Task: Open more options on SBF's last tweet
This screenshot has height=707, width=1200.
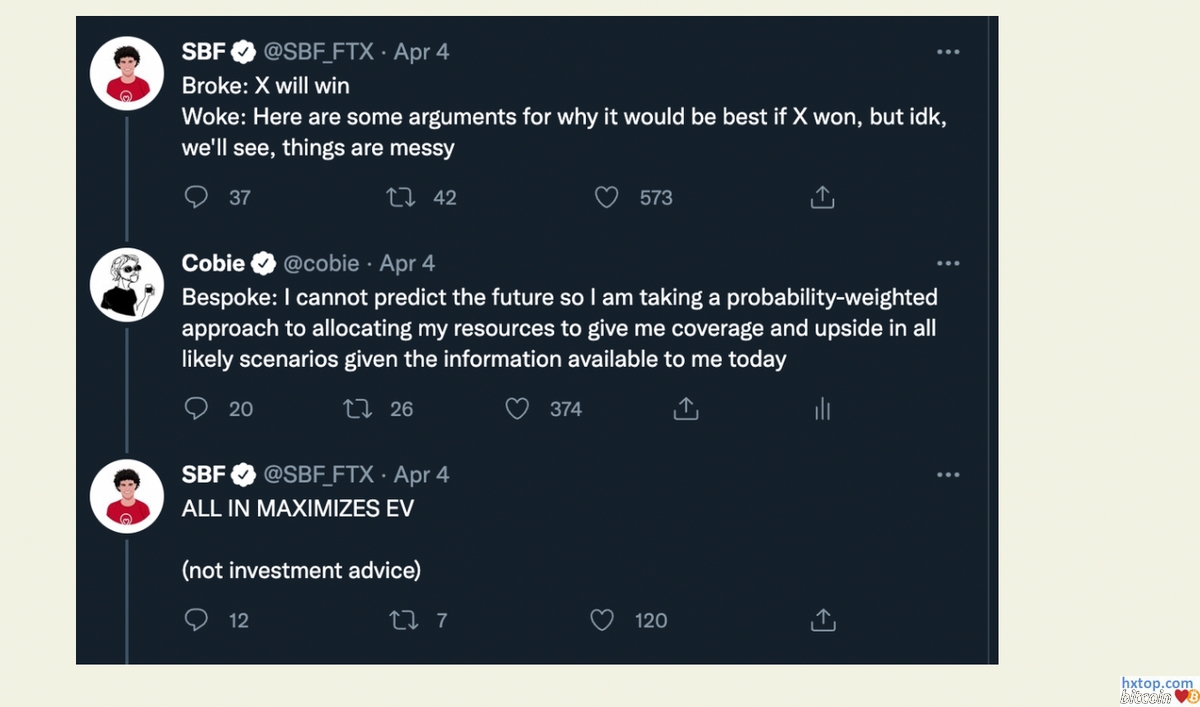Action: pyautogui.click(x=947, y=474)
